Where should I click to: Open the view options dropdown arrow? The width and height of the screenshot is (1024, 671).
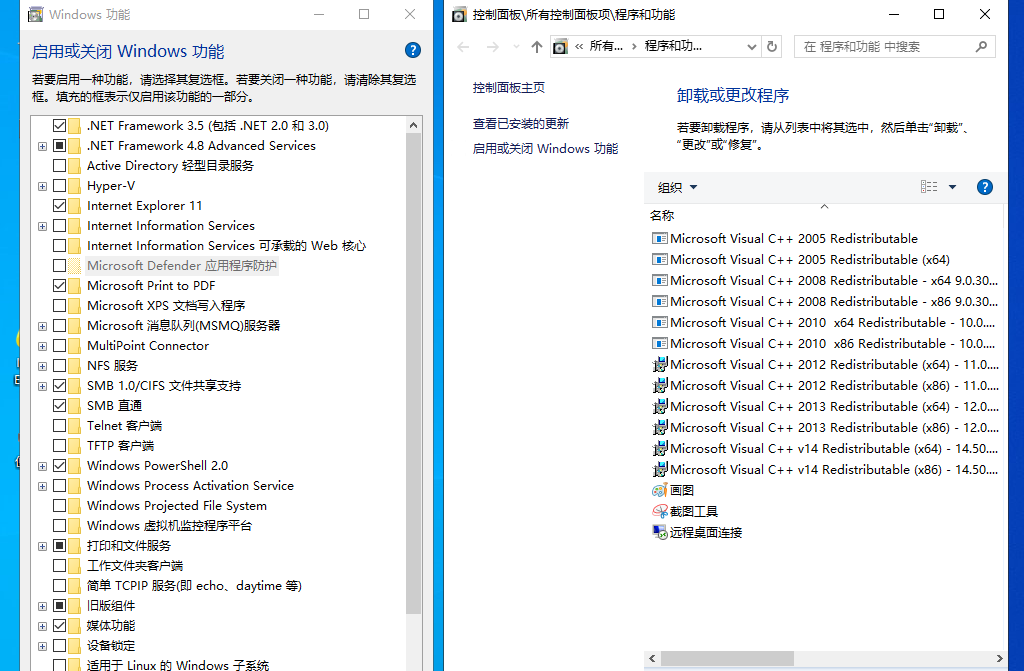(x=952, y=187)
